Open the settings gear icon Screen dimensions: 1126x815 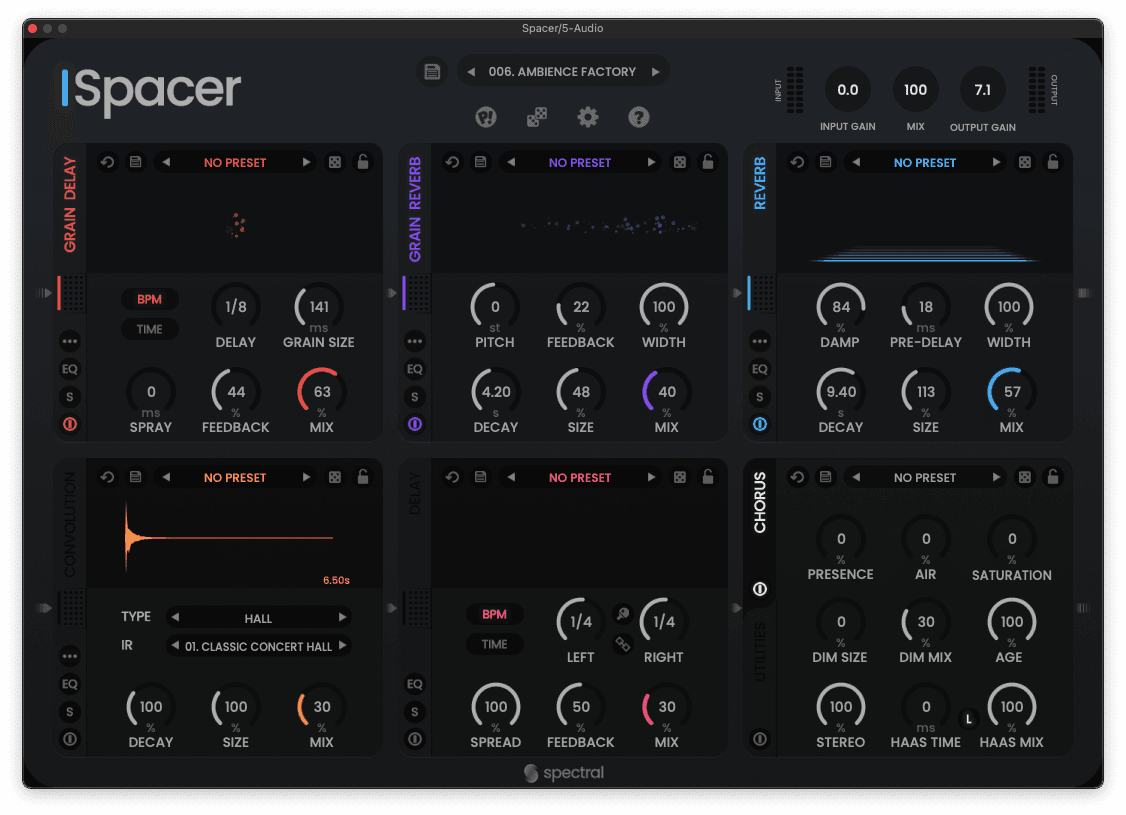(x=588, y=117)
